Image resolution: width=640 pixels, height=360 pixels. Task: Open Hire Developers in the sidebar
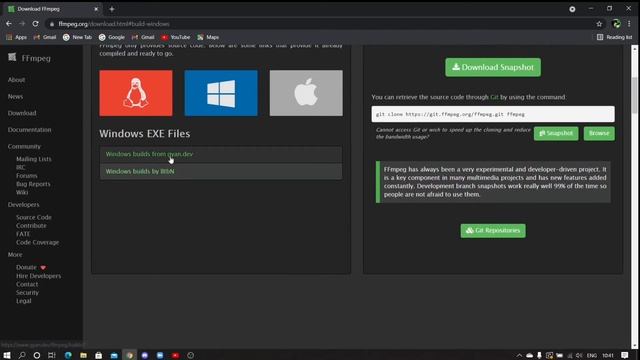click(38, 276)
